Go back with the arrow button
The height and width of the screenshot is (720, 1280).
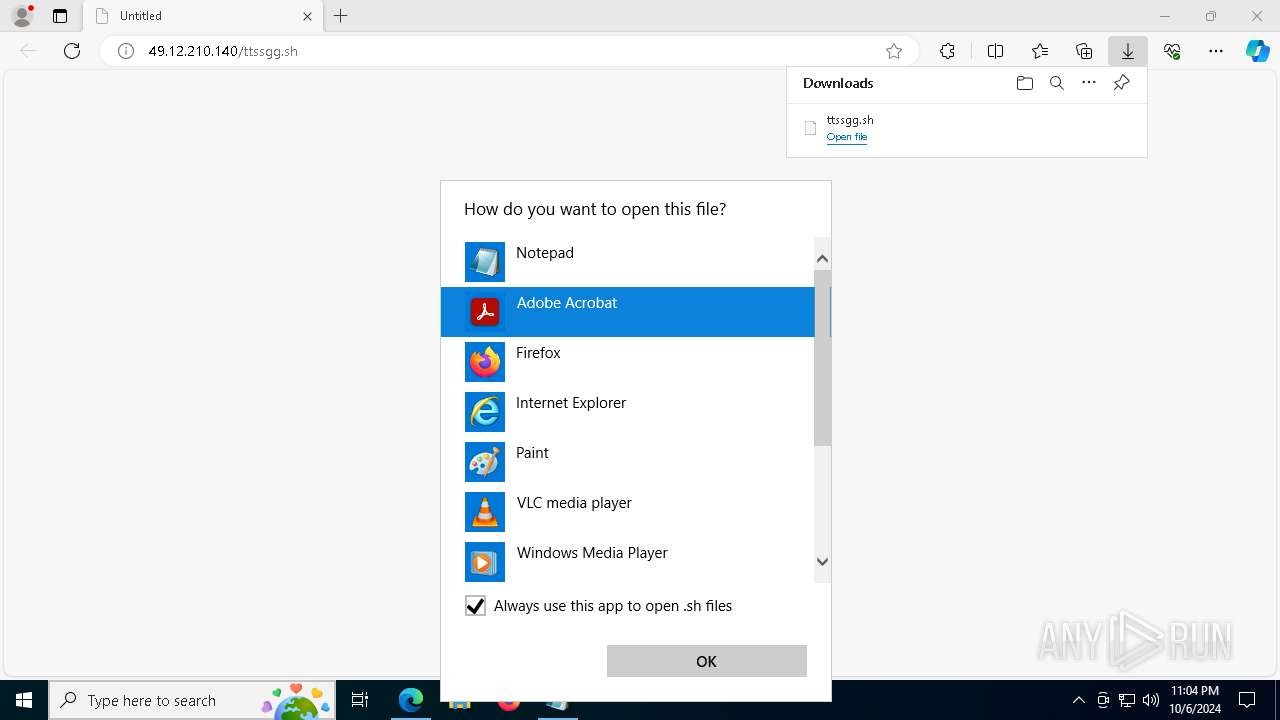(x=28, y=51)
